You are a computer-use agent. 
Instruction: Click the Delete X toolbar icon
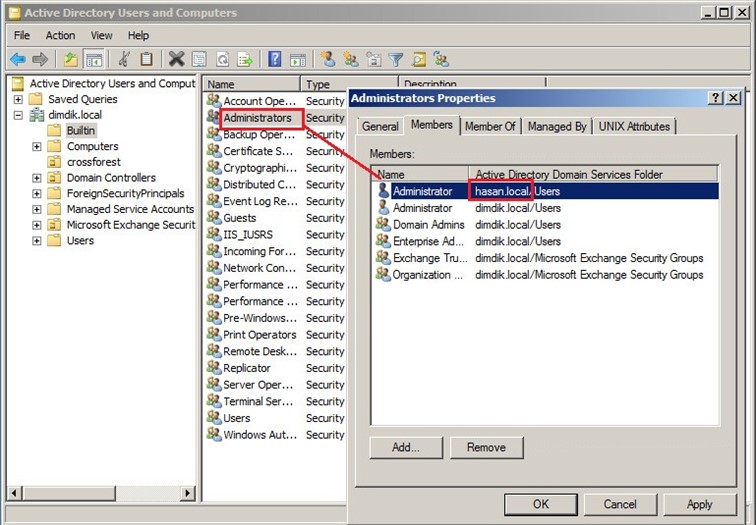point(176,59)
